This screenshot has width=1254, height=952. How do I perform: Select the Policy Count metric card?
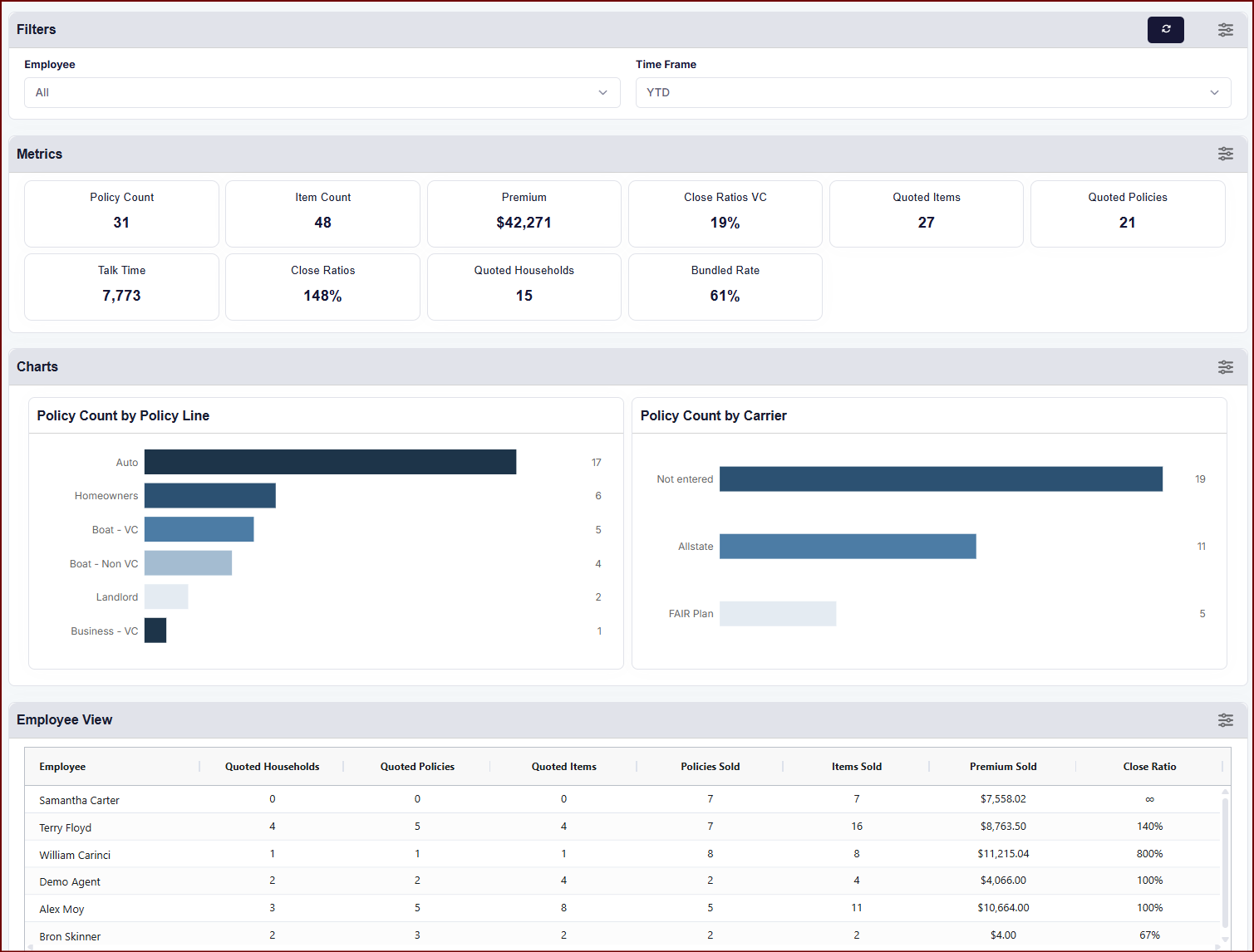[x=121, y=213]
